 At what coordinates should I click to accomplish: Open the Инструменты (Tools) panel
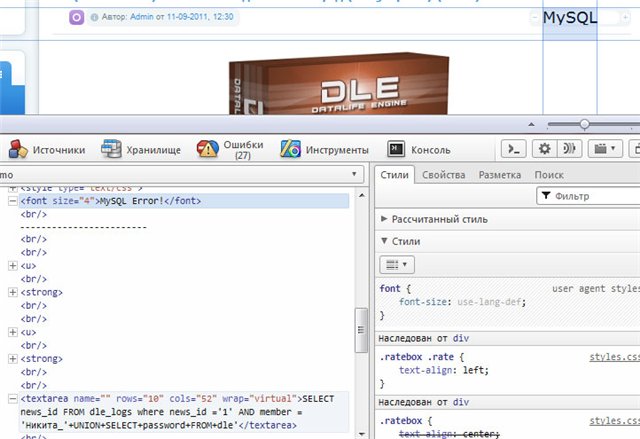pos(324,150)
